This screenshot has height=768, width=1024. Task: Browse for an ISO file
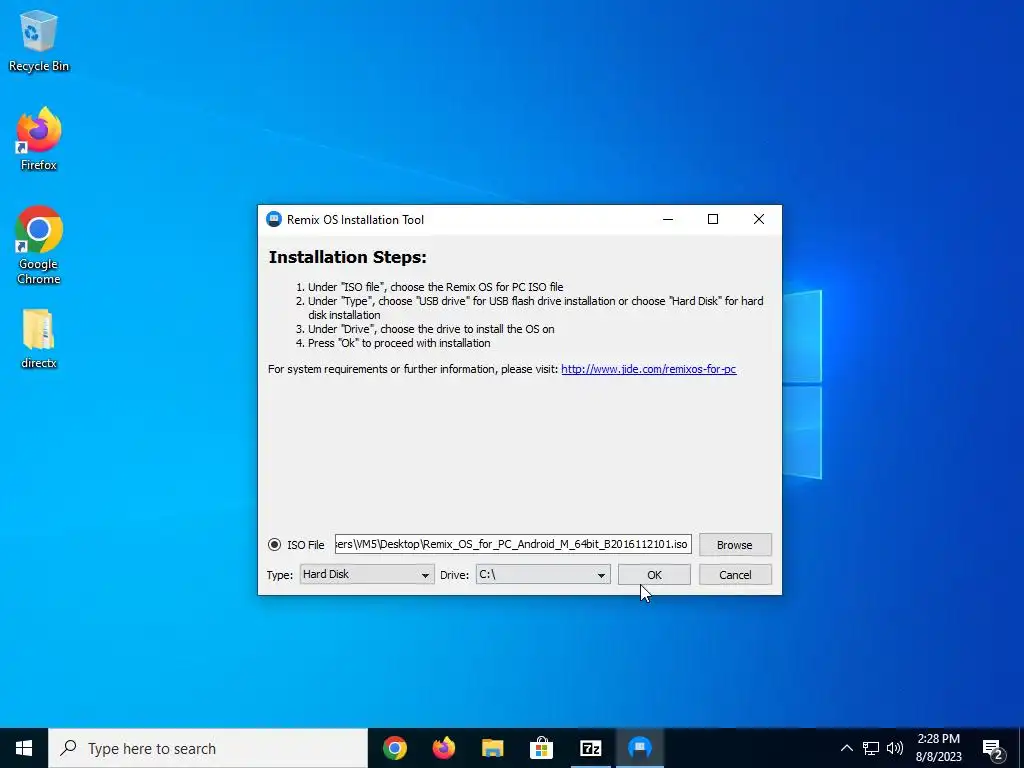pyautogui.click(x=735, y=545)
